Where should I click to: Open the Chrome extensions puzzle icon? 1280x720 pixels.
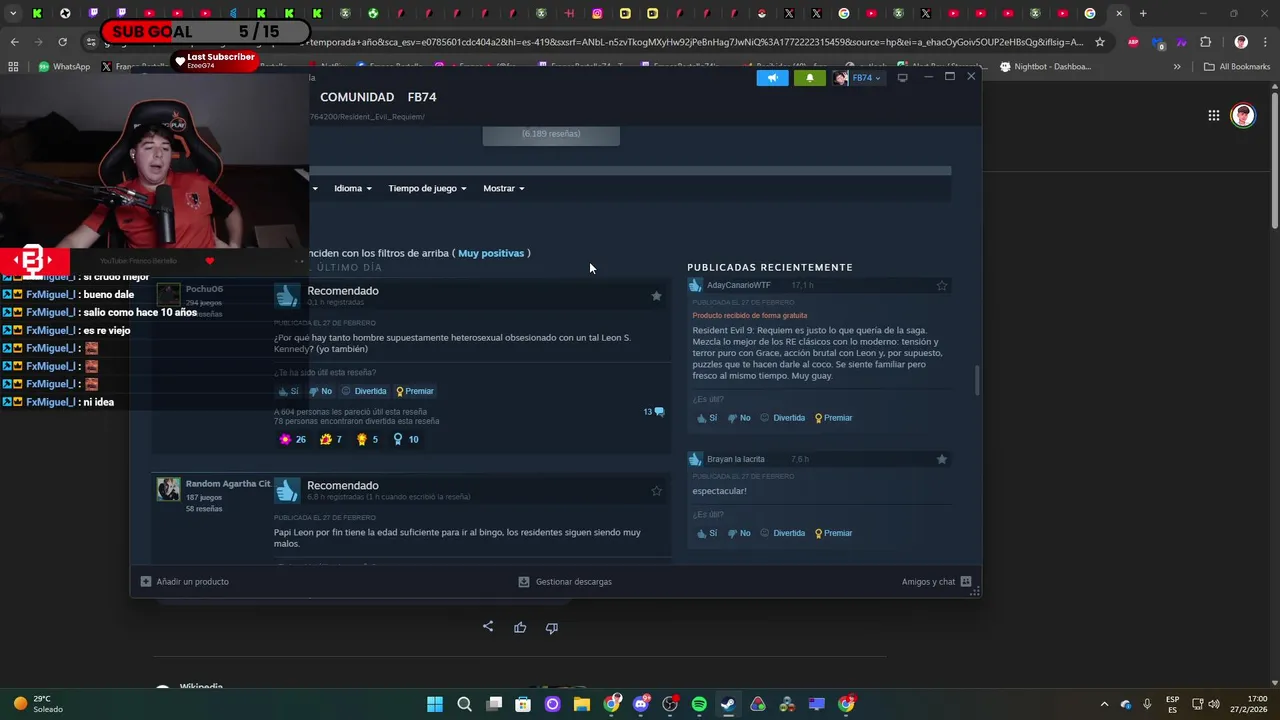coord(1205,42)
